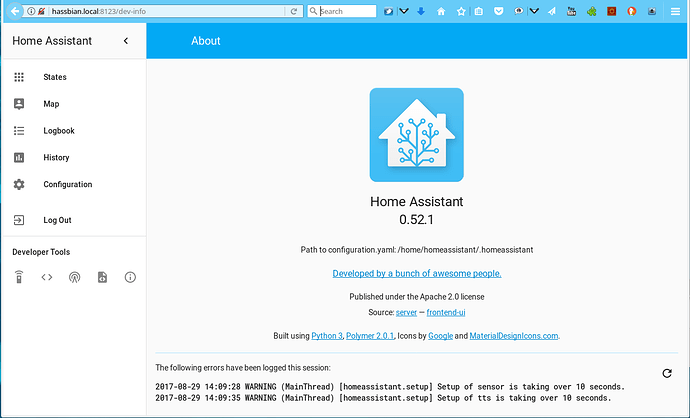The width and height of the screenshot is (690, 418).
Task: Open History in the sidebar
Action: [74, 158]
